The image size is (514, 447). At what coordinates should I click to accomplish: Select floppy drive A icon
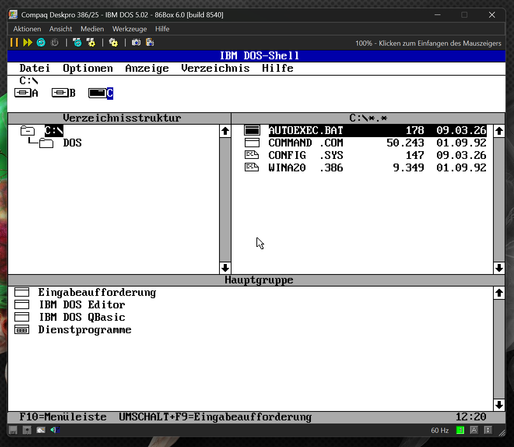click(23, 93)
